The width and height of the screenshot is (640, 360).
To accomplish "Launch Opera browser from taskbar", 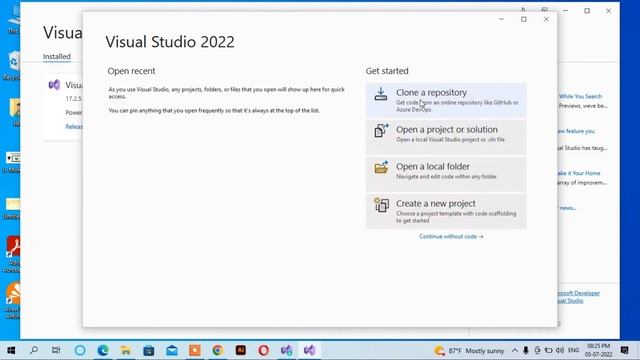I will pyautogui.click(x=264, y=350).
